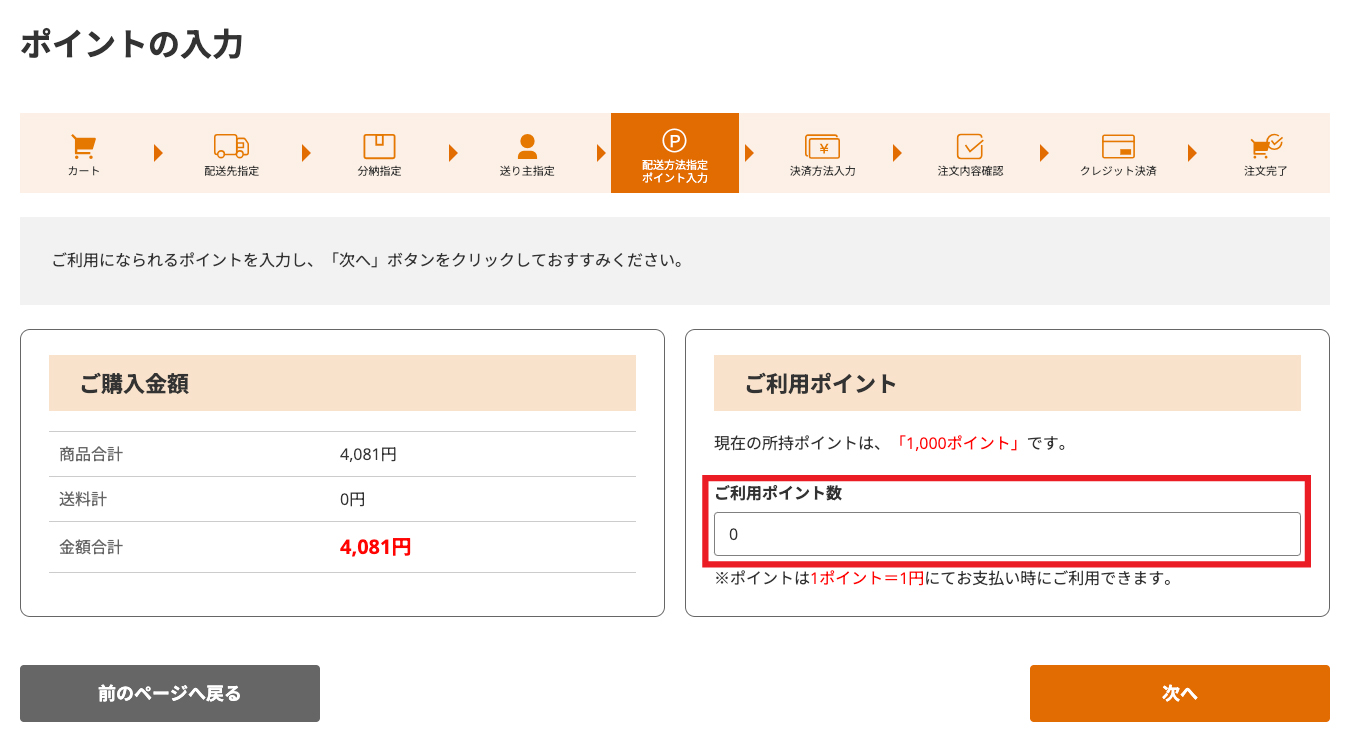Click the P point icon in active step
Screen dimensions: 1350x754
pyautogui.click(x=675, y=141)
